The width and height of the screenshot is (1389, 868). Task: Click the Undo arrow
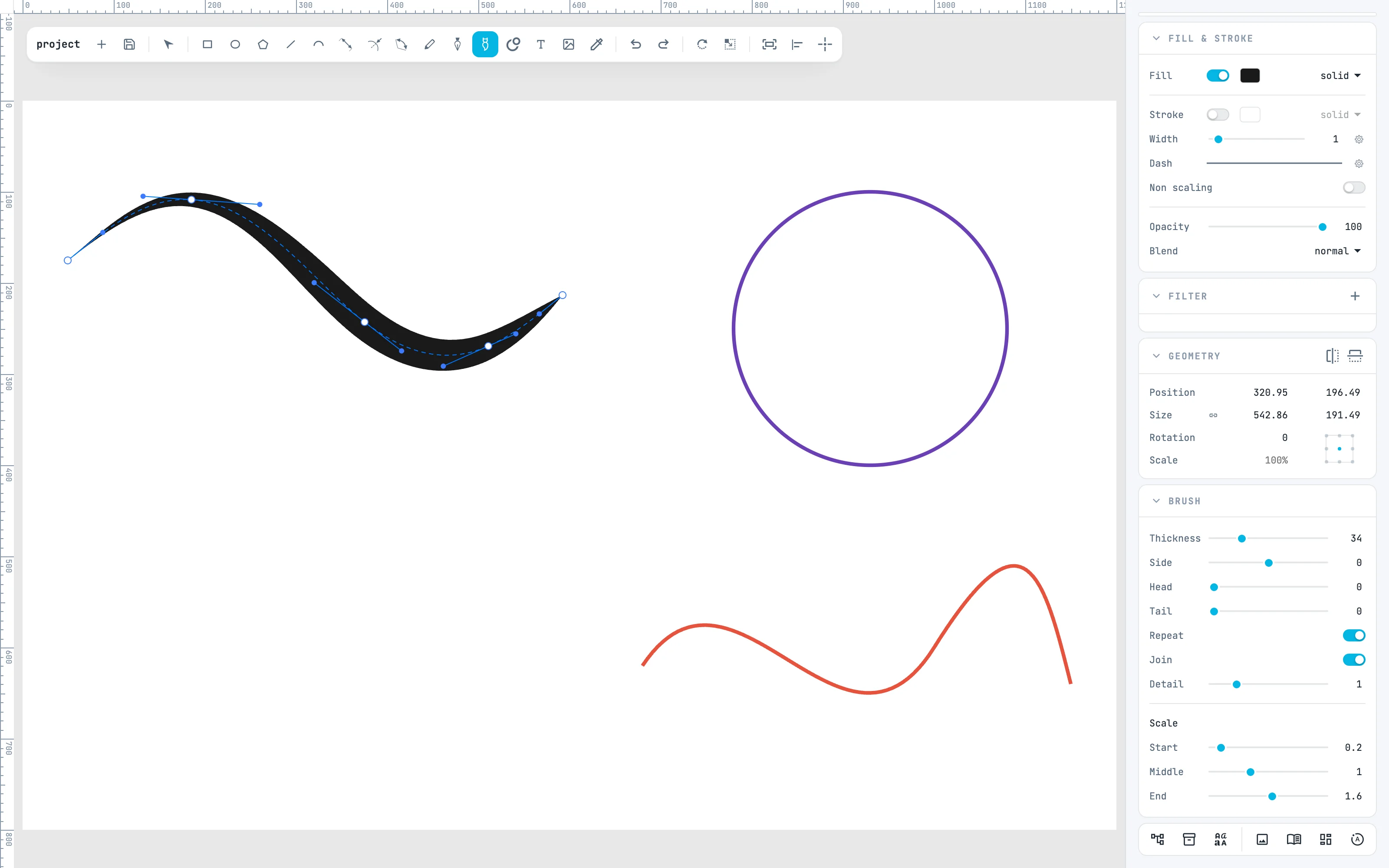[635, 44]
